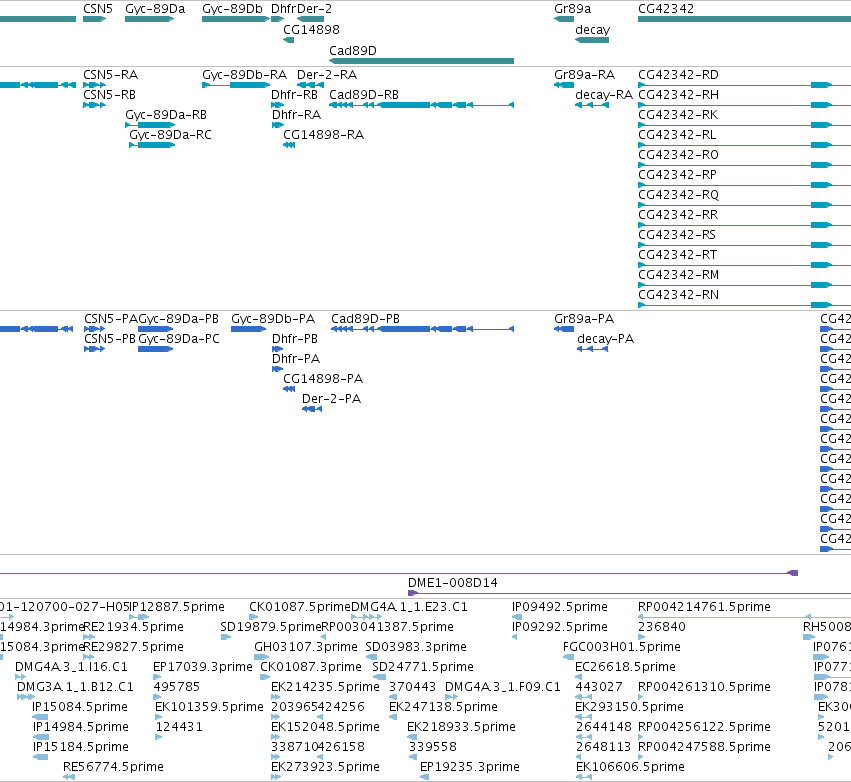Click protein Gyc-89Da-PC label
This screenshot has width=851, height=782.
click(x=179, y=339)
